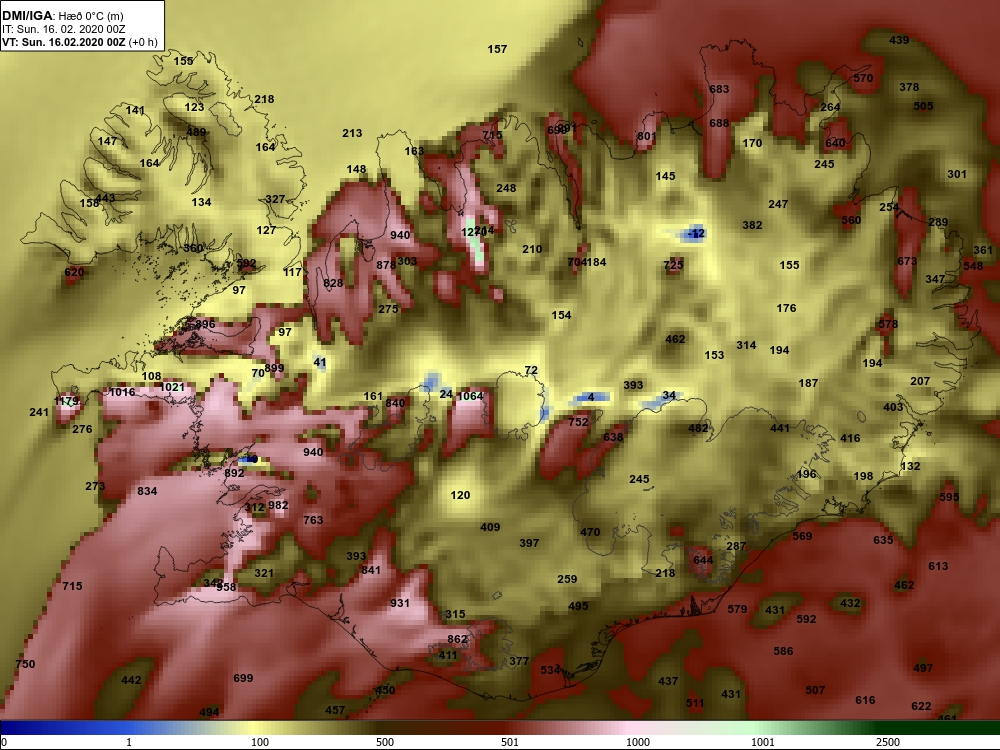
Task: Click the map value "301"
Action: (957, 174)
